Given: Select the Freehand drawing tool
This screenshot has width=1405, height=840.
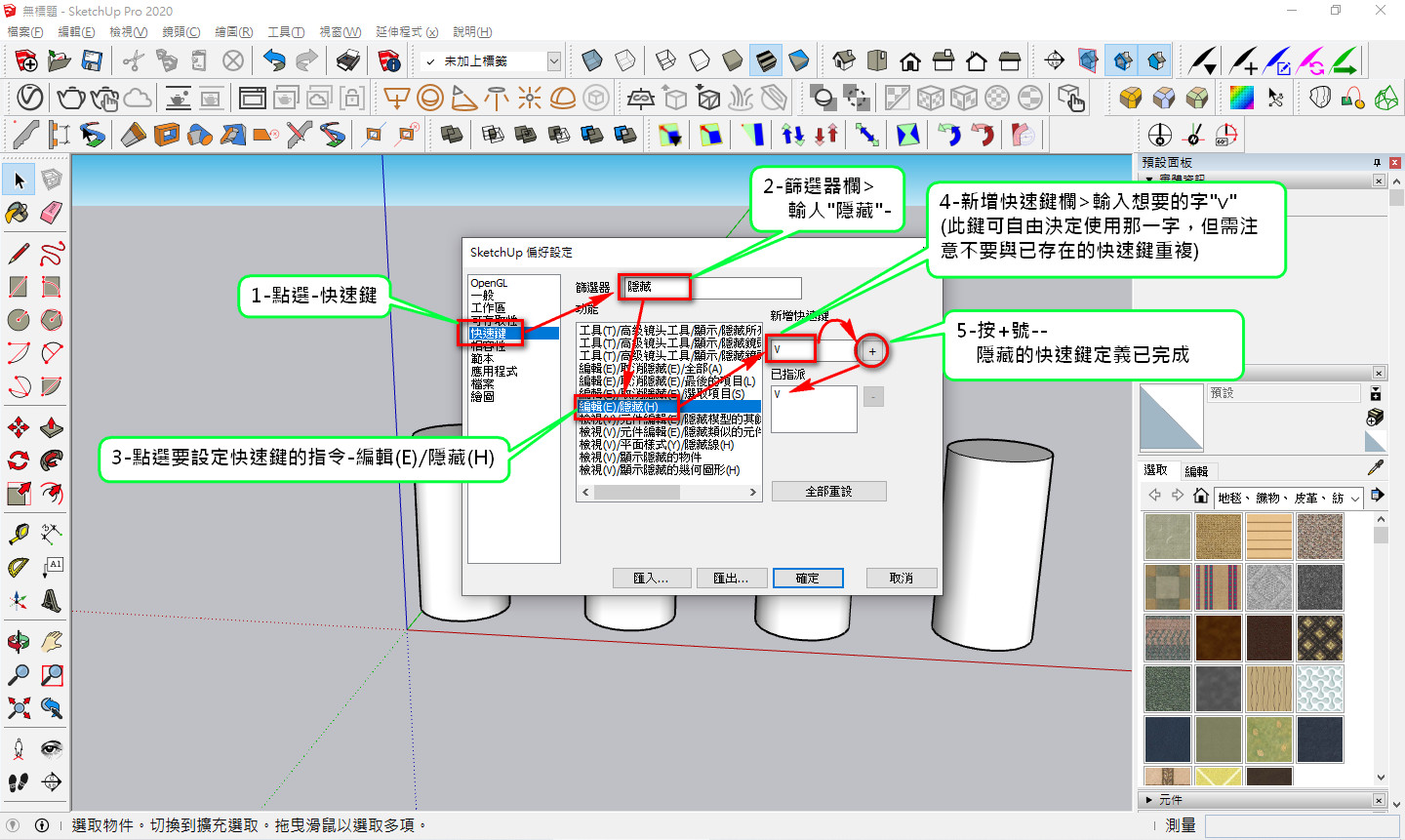Looking at the screenshot, I should tap(52, 255).
